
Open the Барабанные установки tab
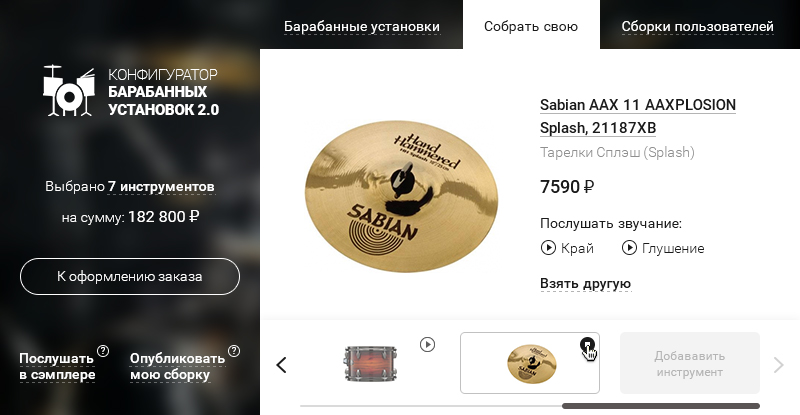pyautogui.click(x=362, y=26)
